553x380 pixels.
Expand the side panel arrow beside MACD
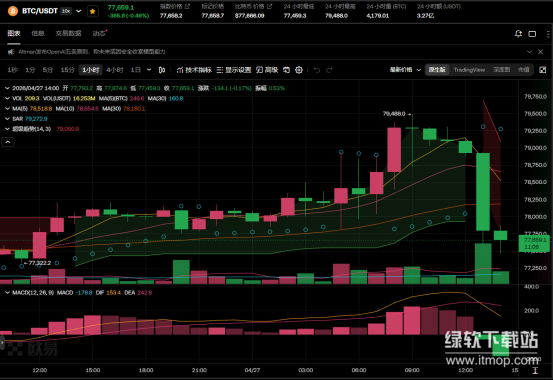[2, 342]
